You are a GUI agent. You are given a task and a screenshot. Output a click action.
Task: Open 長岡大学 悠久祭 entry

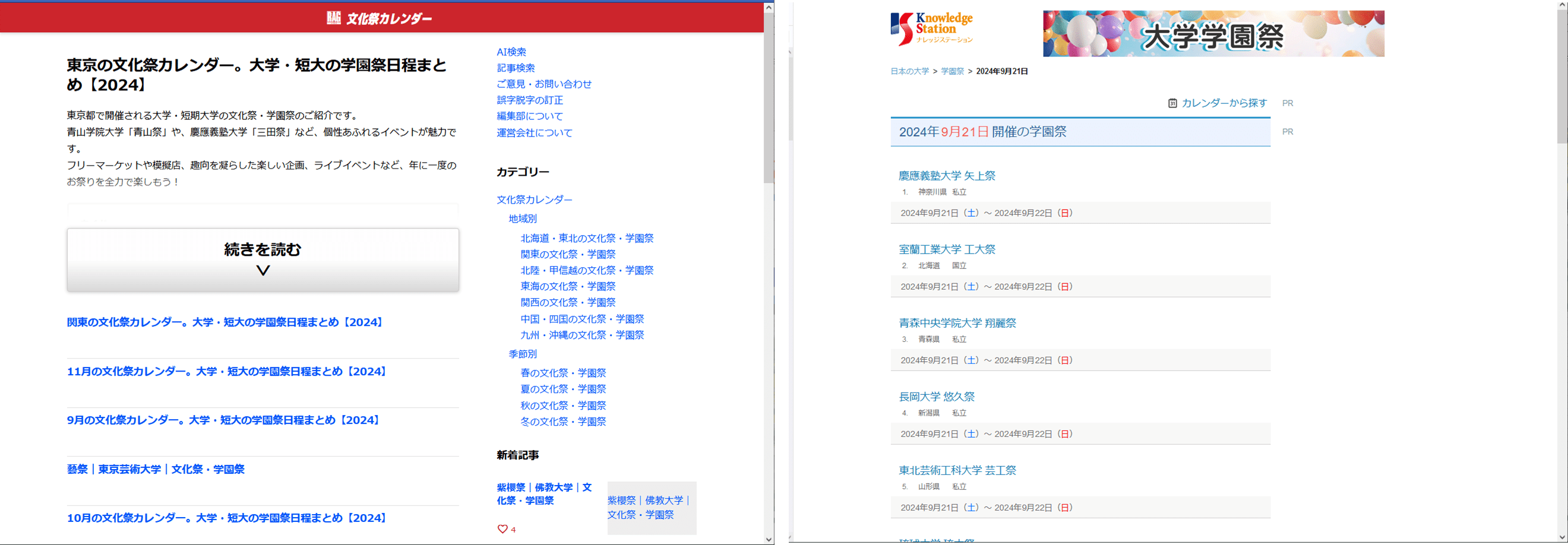pyautogui.click(x=936, y=397)
